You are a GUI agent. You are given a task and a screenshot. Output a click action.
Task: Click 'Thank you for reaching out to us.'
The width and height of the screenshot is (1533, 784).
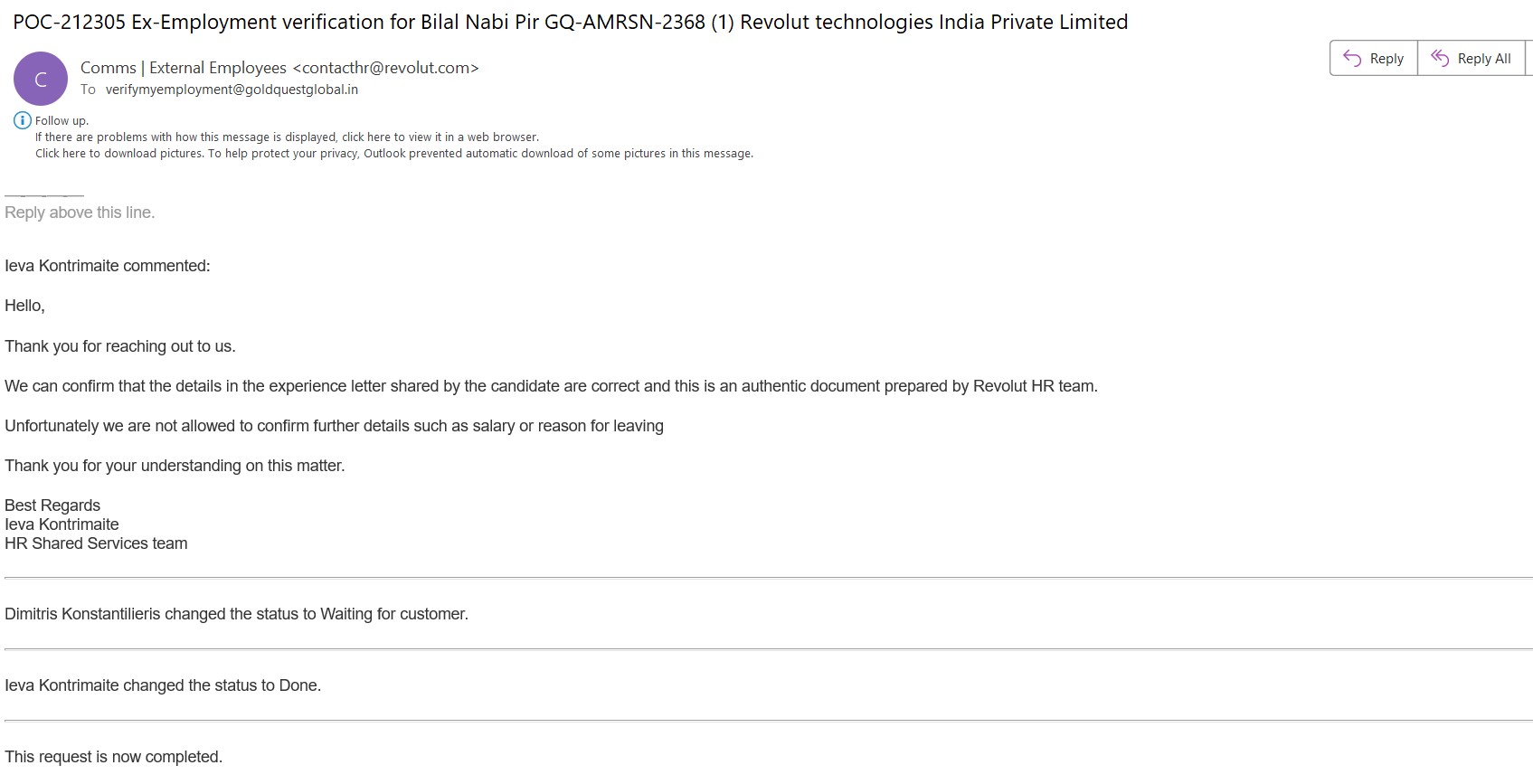pyautogui.click(x=119, y=346)
